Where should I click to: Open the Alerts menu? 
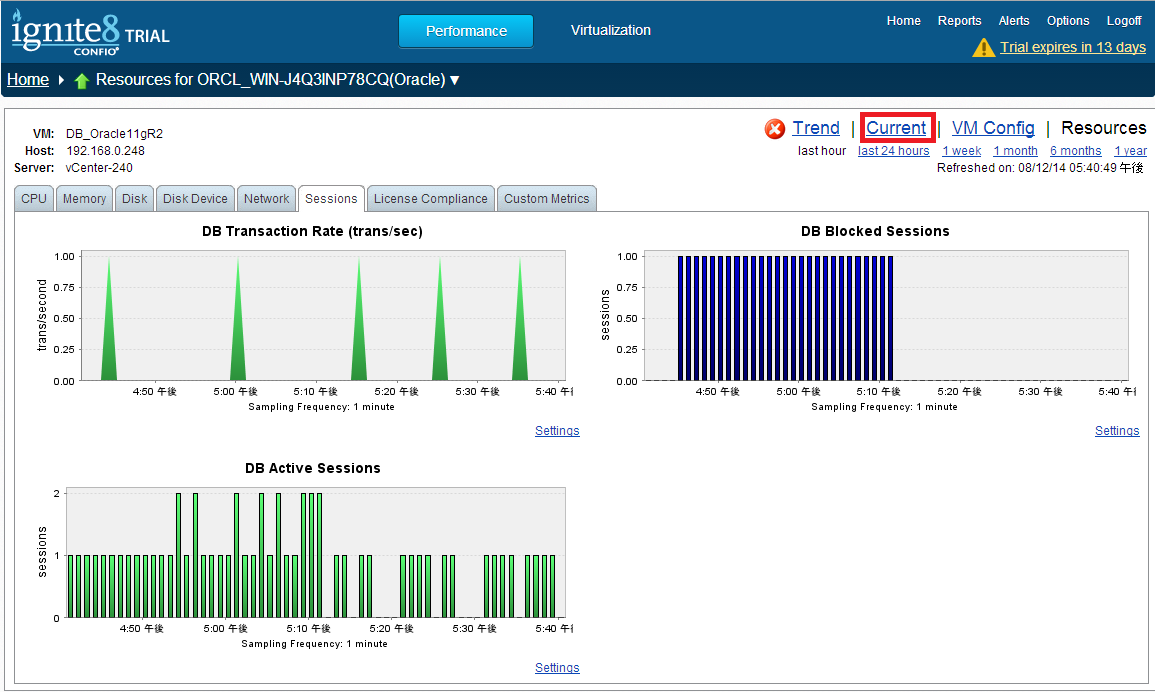click(1014, 21)
